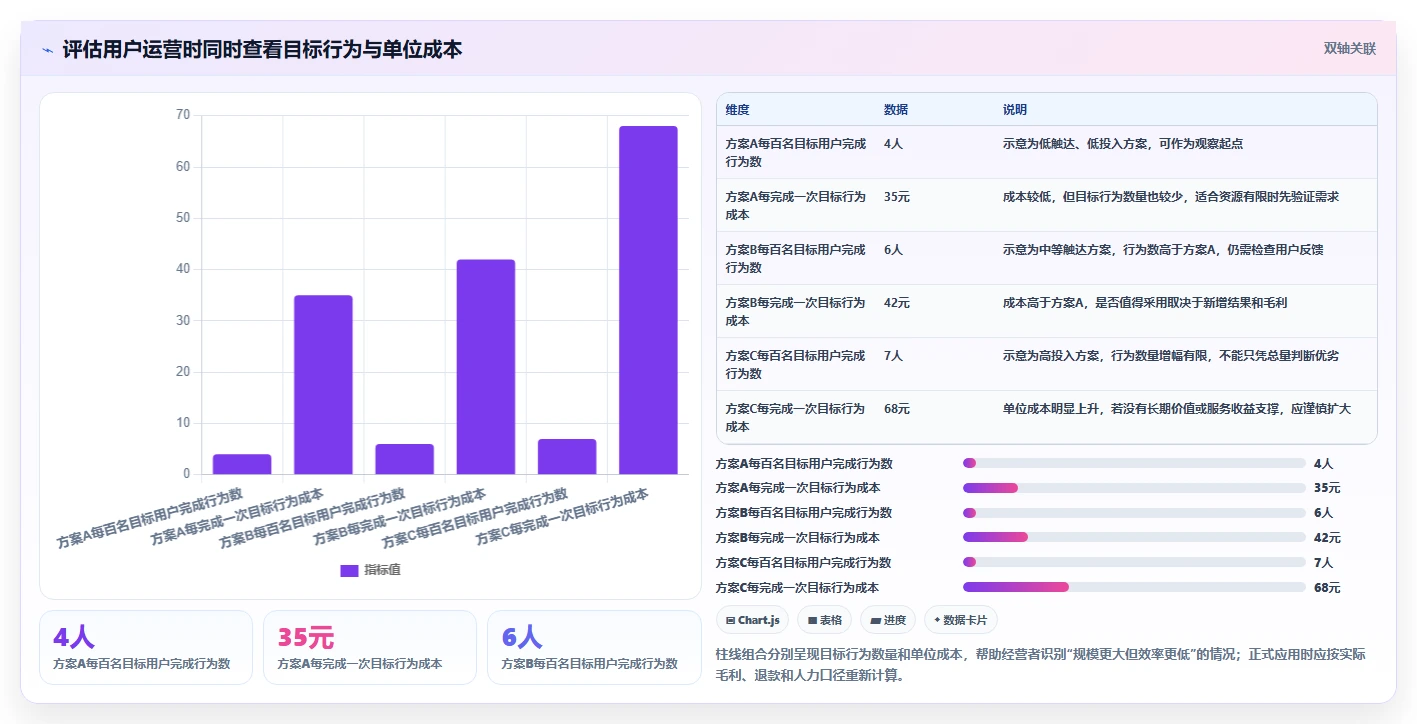Click the footer paragraph starting 柱线组合分别呈现
Image resolution: width=1417 pixels, height=724 pixels.
click(x=1041, y=665)
